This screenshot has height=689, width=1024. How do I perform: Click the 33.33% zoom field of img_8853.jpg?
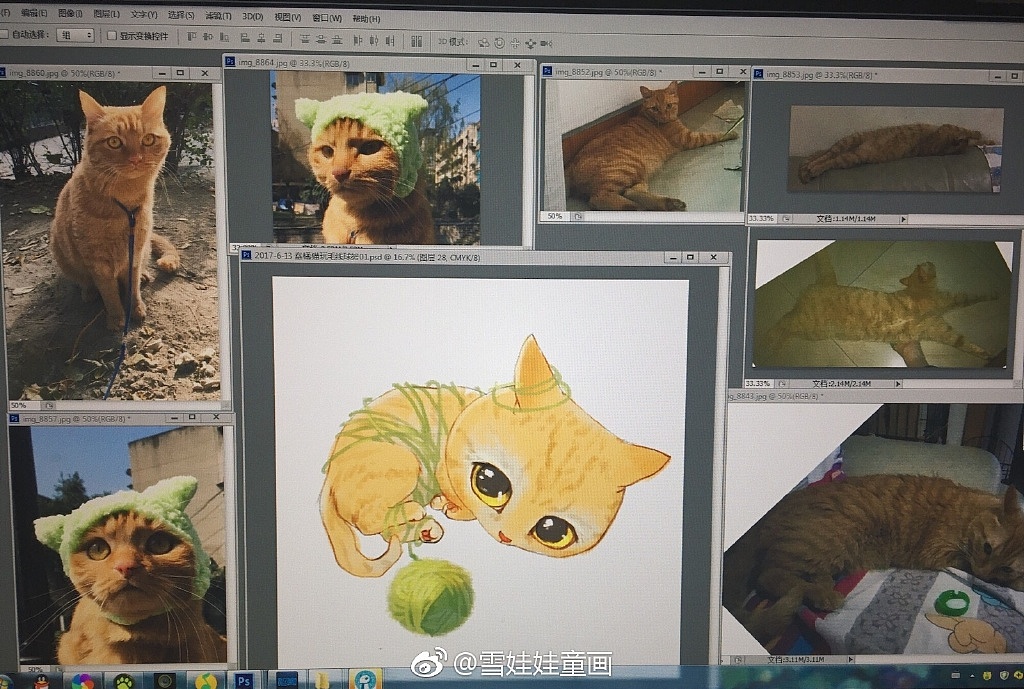coord(760,218)
